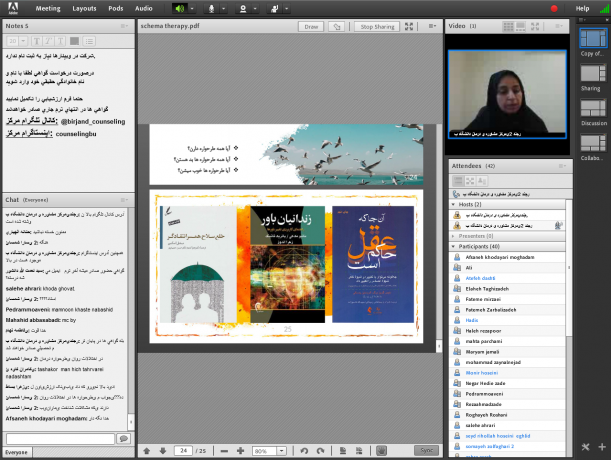Click the page number field showing 24
Viewport: 611px width, 460px height.
coord(183,451)
